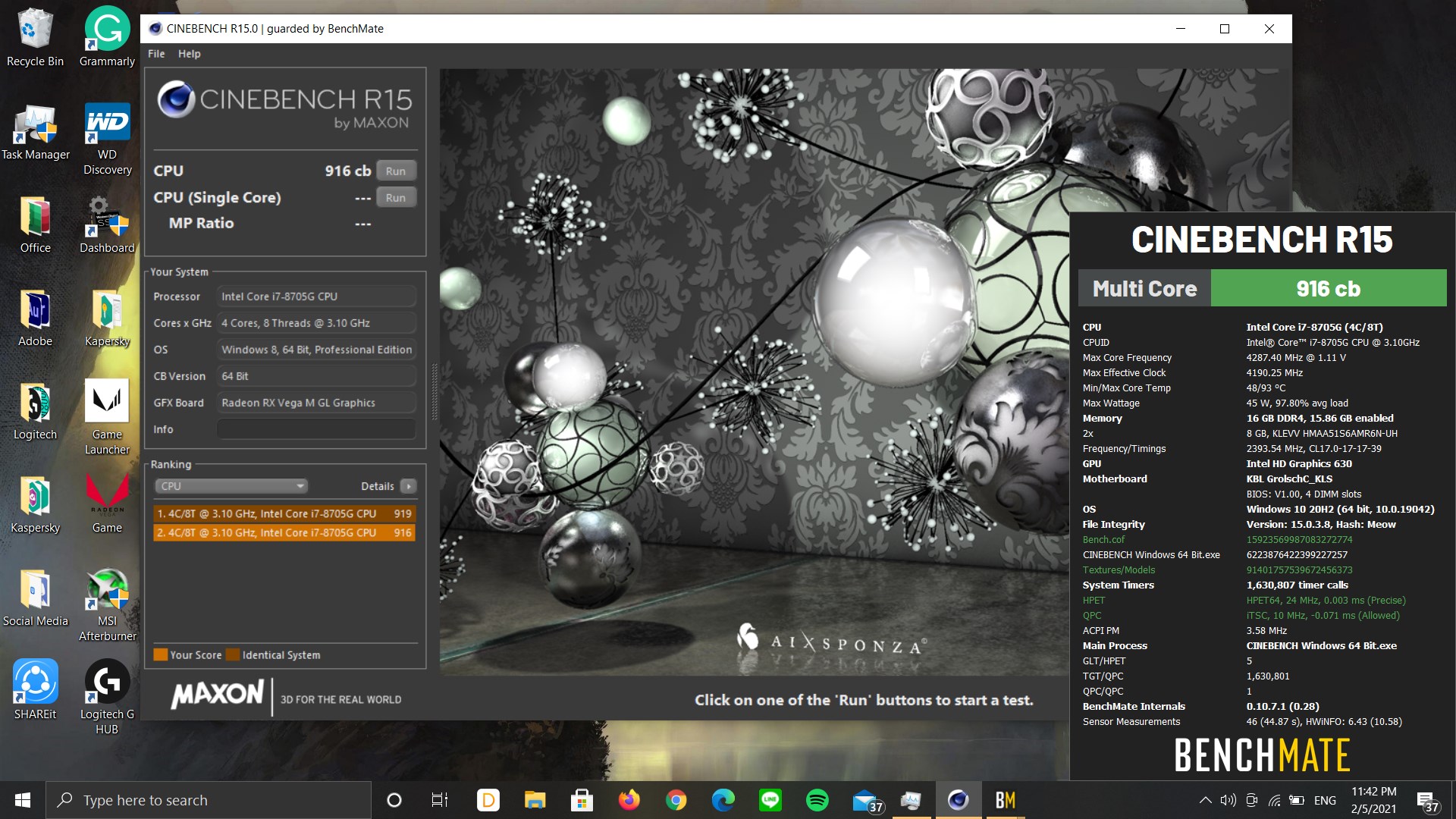Run the CPU multi-core test
This screenshot has height=819, width=1456.
pyautogui.click(x=396, y=171)
